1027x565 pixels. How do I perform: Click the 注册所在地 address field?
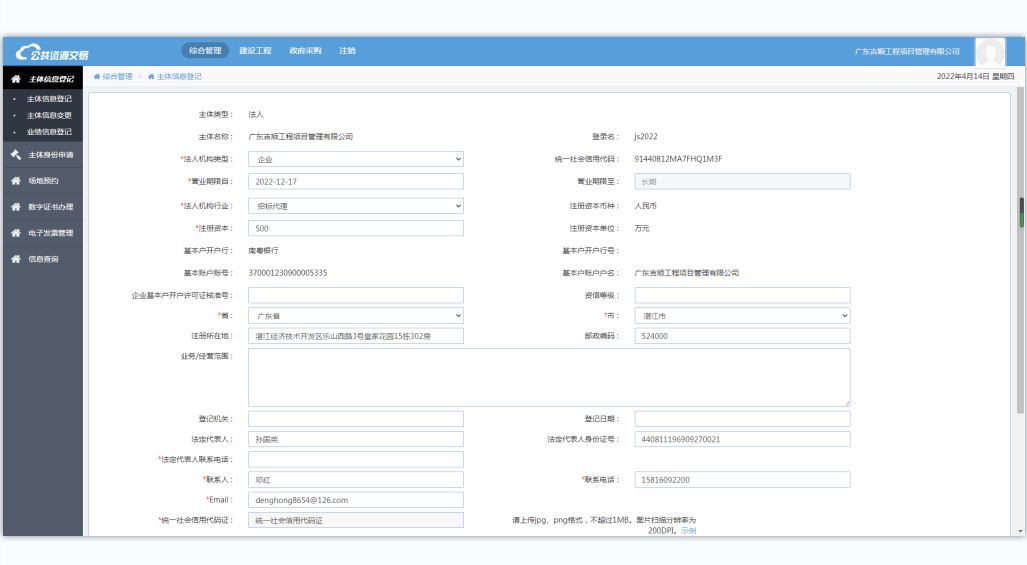click(356, 336)
